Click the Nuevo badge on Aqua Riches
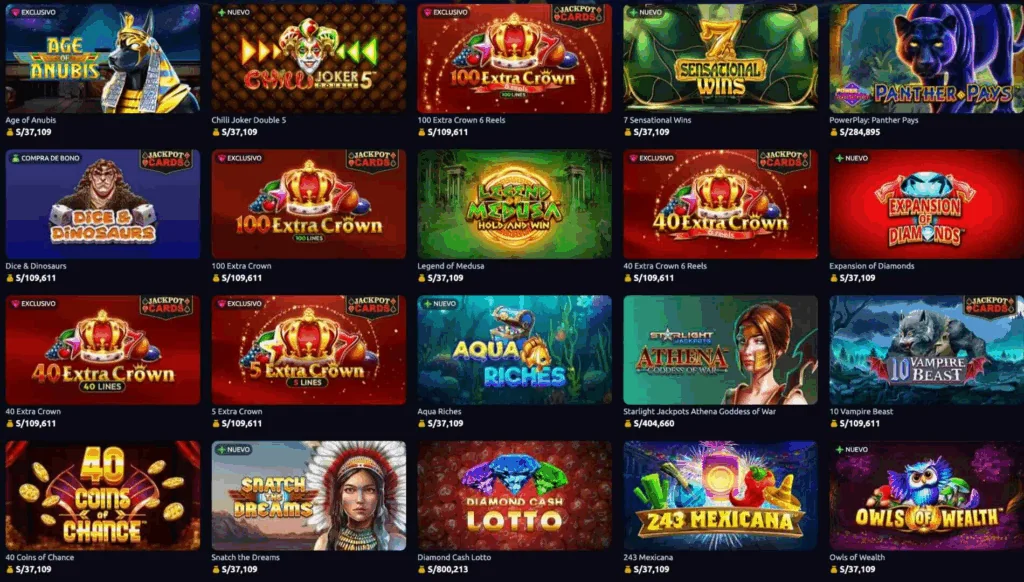 (440, 304)
